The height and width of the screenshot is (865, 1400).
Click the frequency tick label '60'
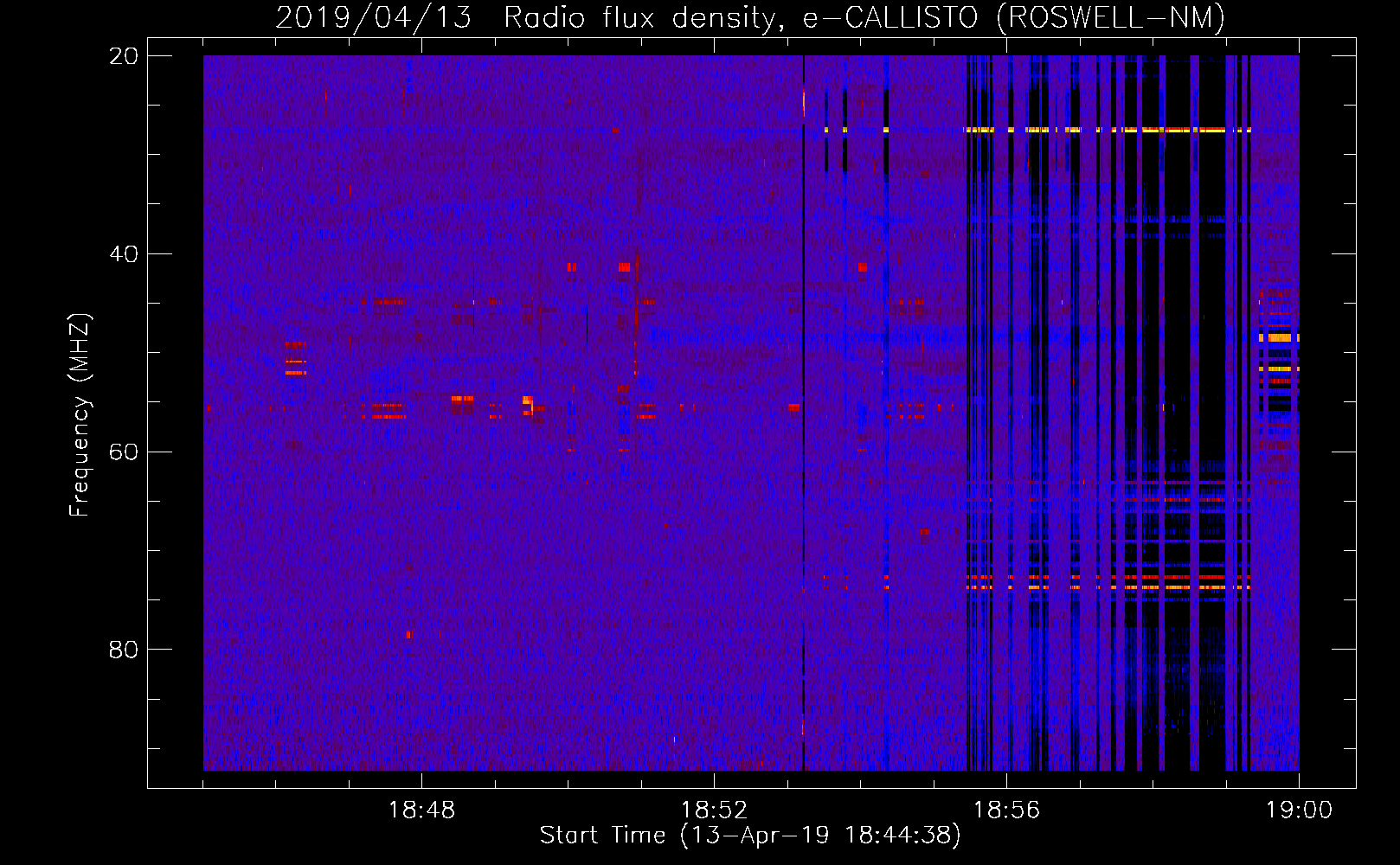tap(124, 452)
